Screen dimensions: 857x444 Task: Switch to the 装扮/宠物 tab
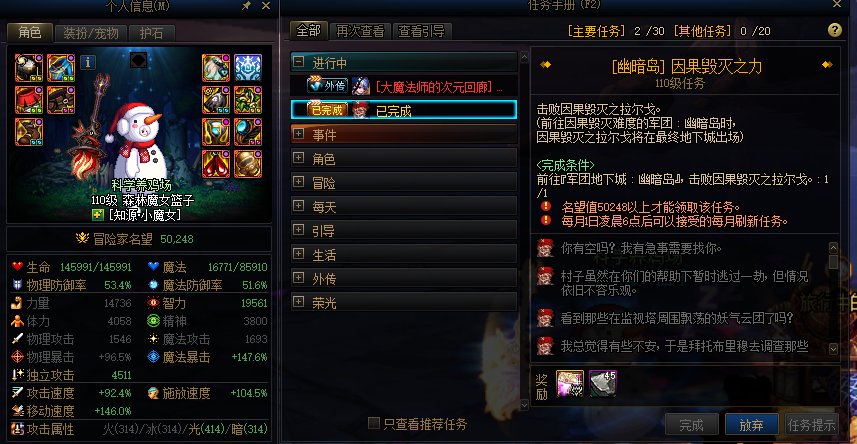[91, 33]
